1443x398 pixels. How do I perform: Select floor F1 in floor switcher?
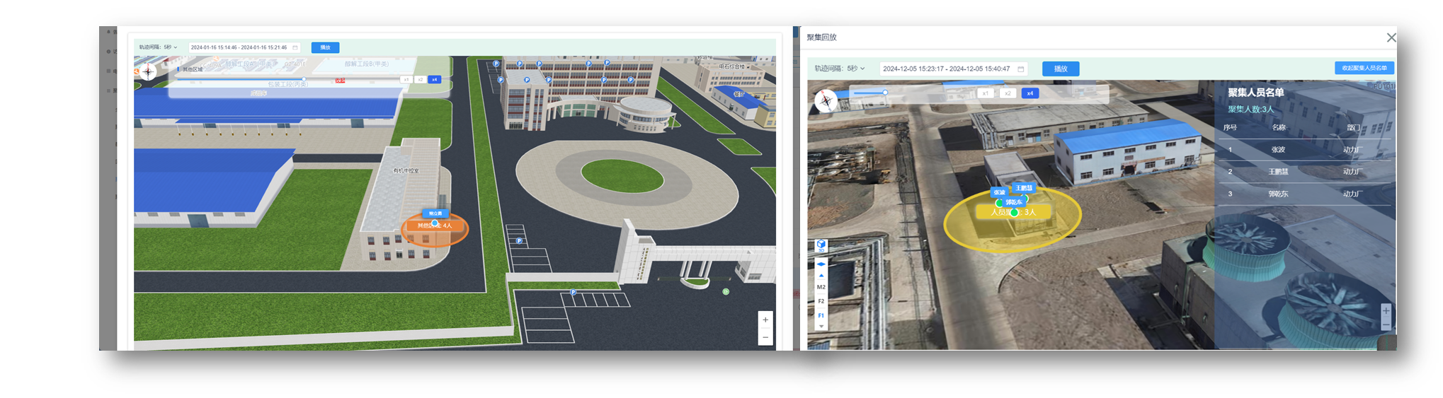click(821, 314)
